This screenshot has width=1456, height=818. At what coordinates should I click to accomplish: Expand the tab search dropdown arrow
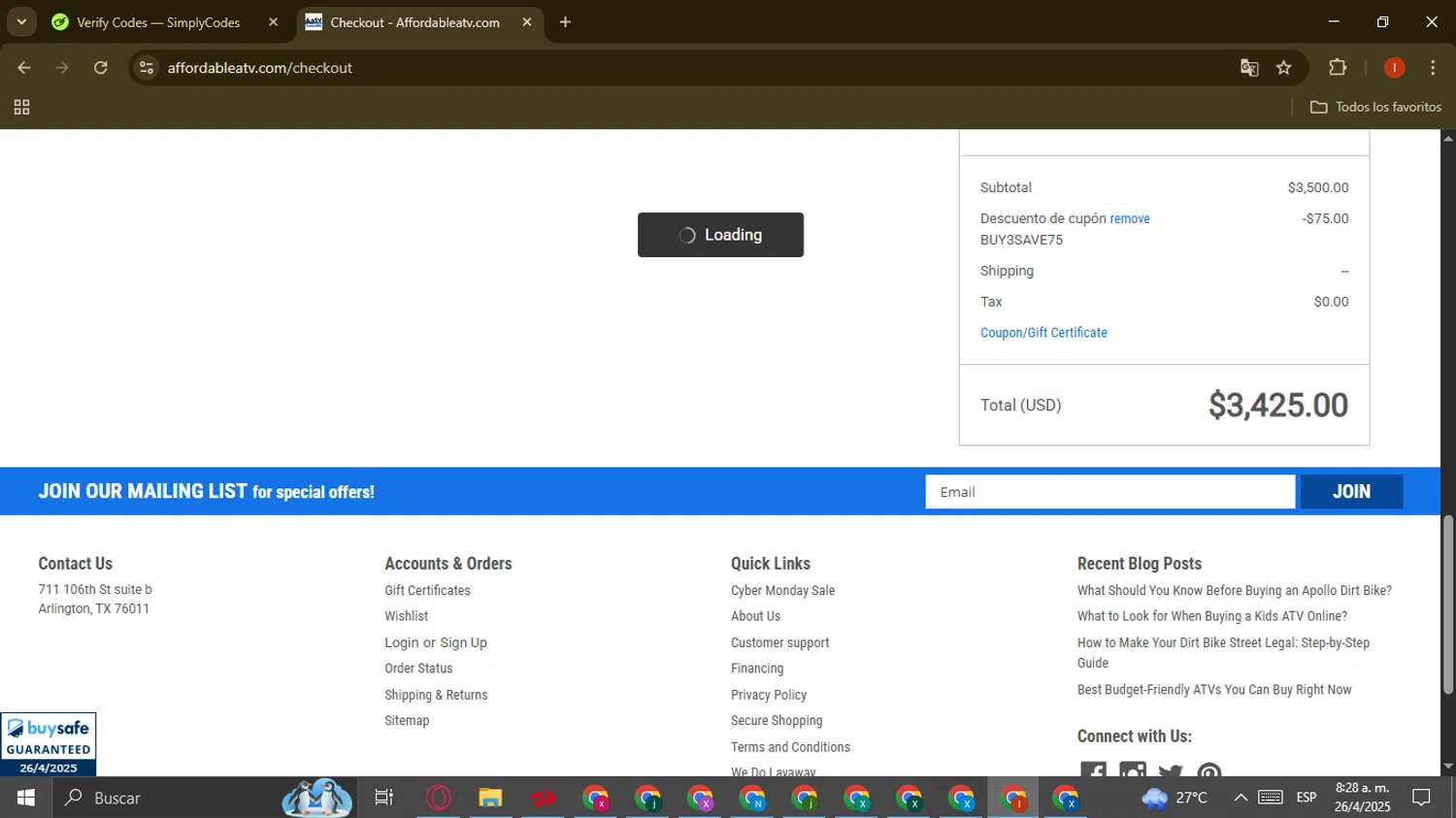[x=21, y=22]
